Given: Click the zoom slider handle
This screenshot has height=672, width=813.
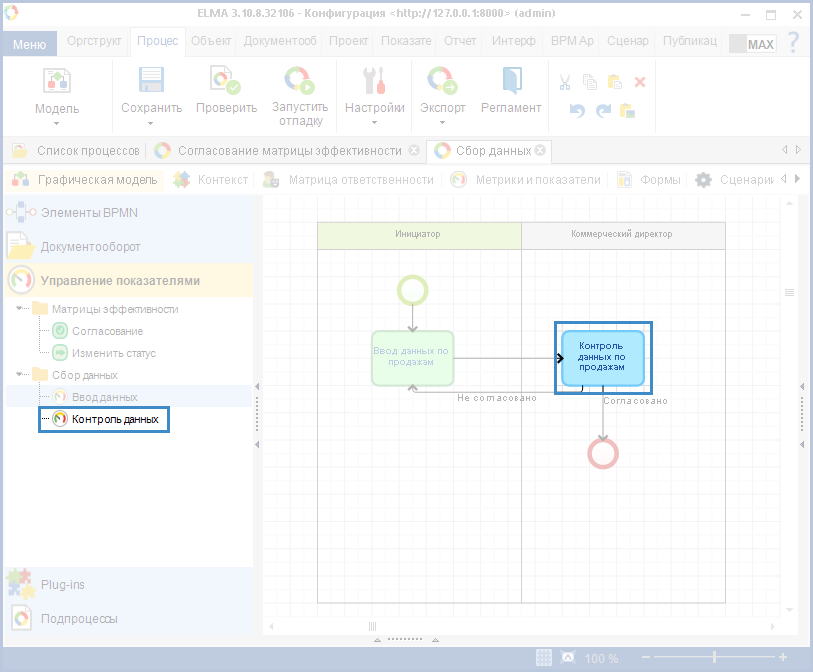Looking at the screenshot, I should [x=714, y=658].
